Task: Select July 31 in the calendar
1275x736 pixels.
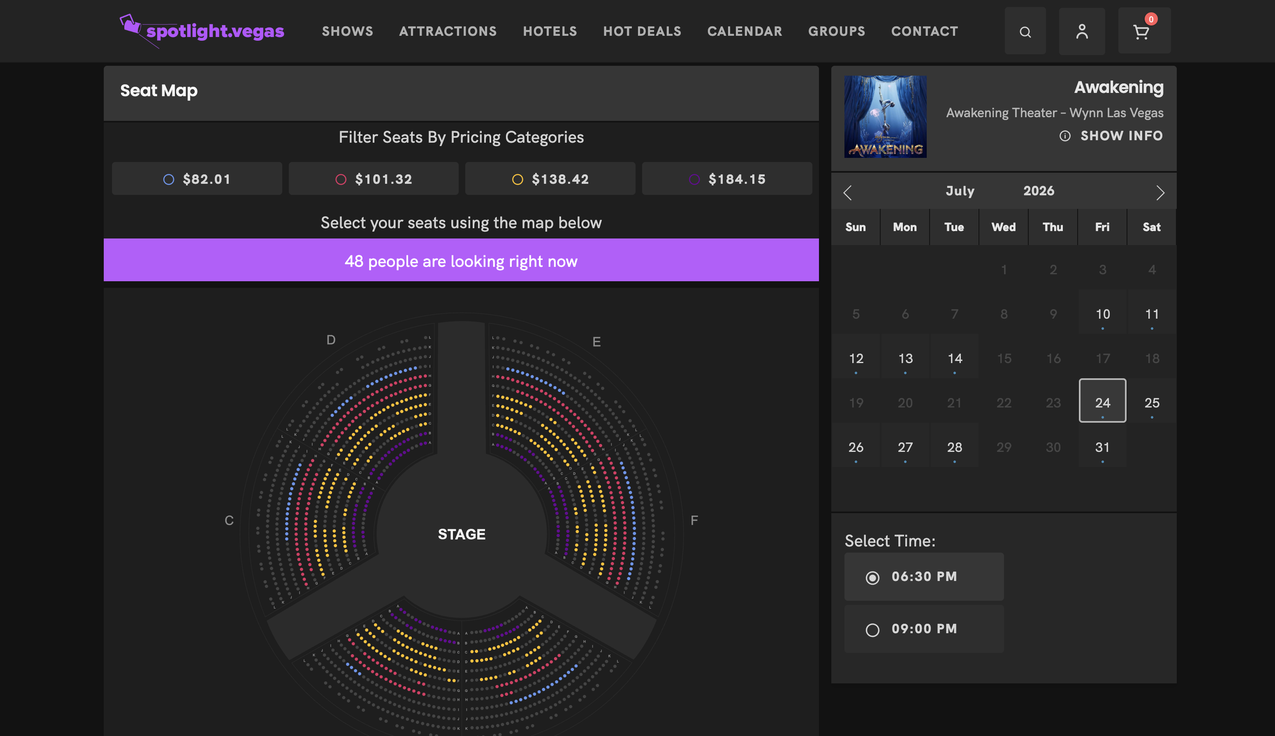Action: point(1102,447)
